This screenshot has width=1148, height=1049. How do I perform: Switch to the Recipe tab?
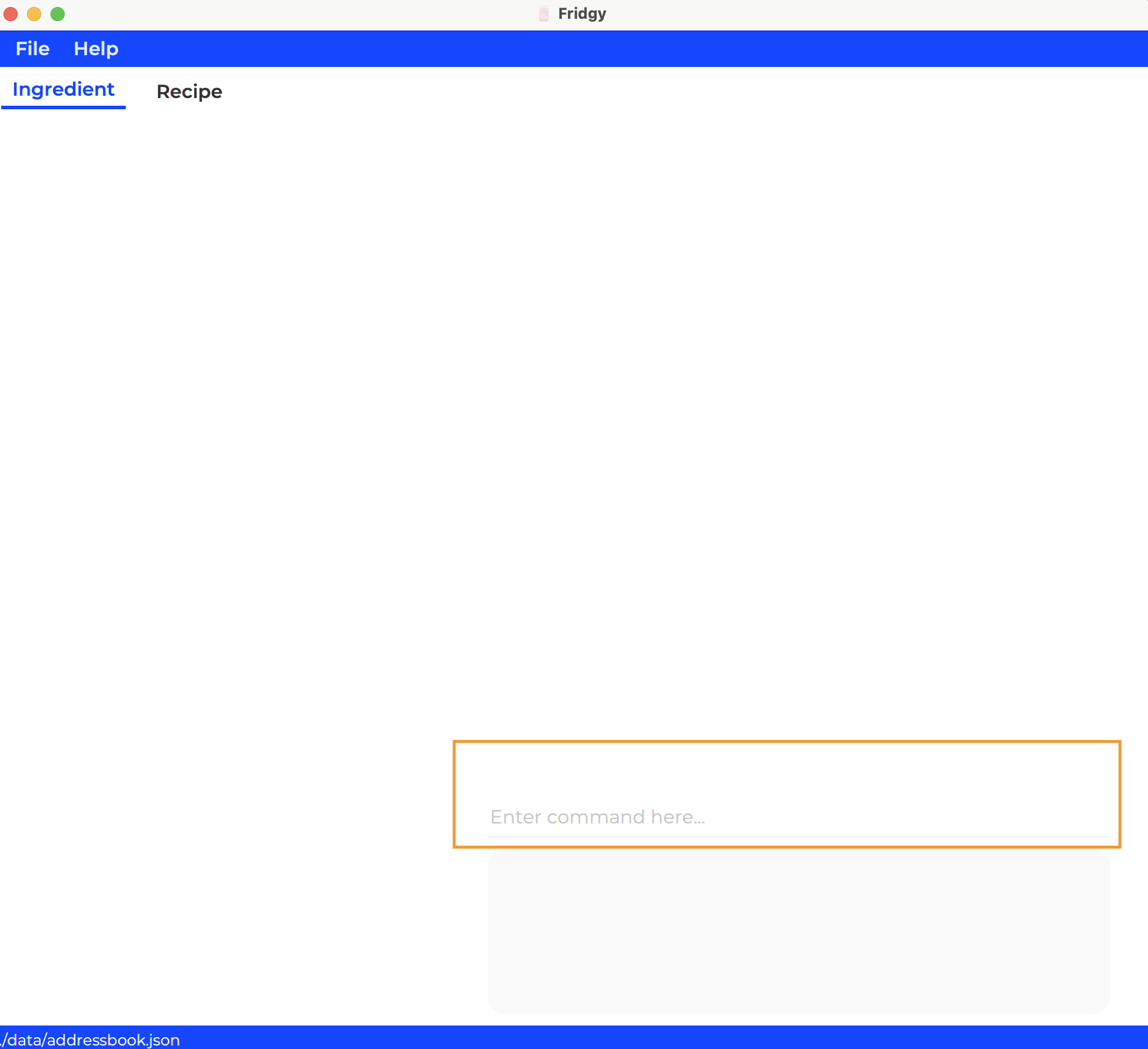point(189,92)
